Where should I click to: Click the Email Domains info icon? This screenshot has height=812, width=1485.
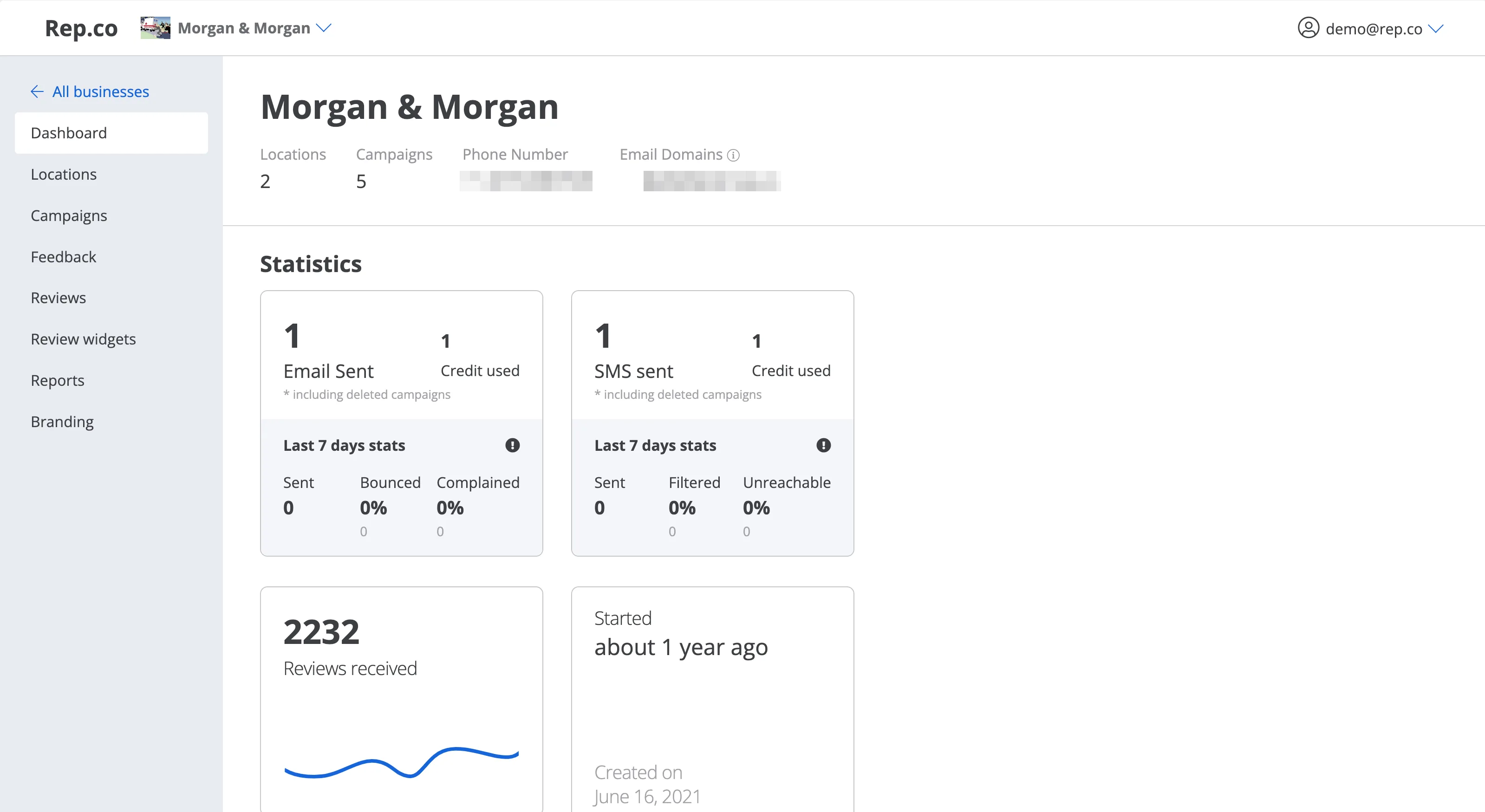coord(733,155)
